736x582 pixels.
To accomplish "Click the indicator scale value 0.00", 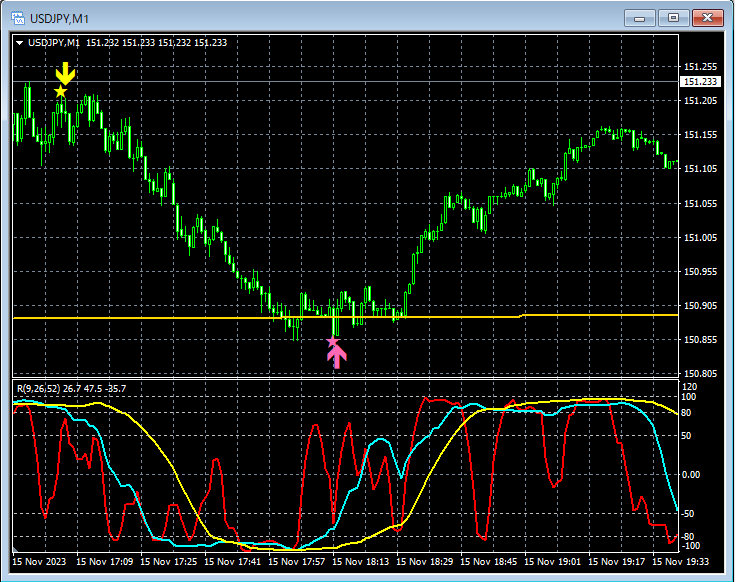I will point(690,475).
